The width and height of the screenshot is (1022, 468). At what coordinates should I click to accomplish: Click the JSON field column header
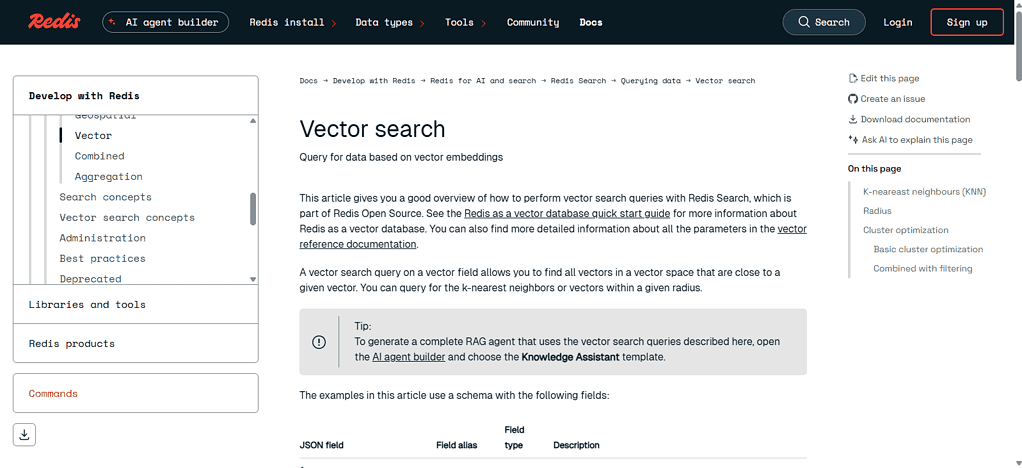[x=321, y=445]
